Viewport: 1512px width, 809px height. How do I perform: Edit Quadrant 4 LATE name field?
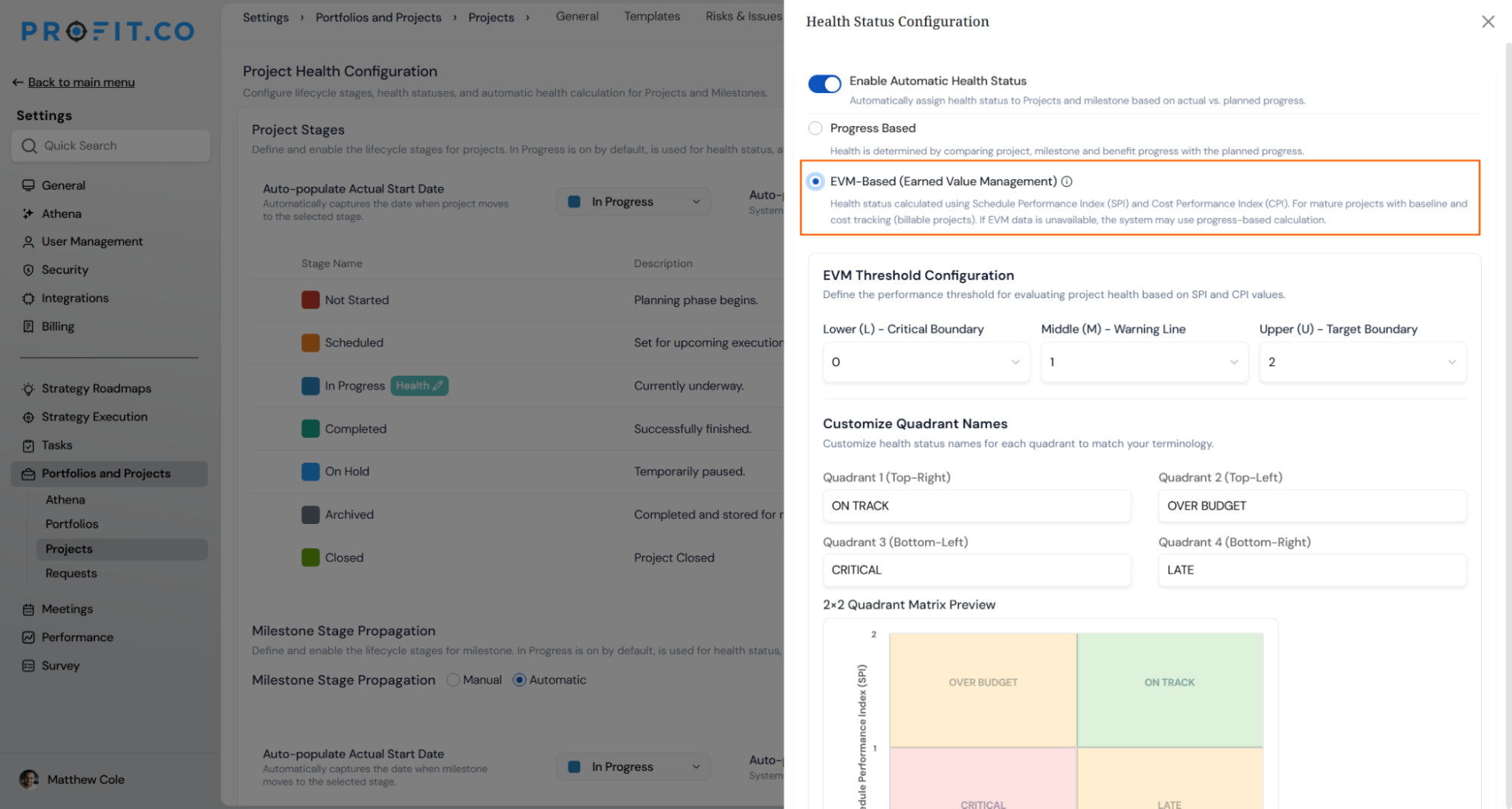[1312, 570]
